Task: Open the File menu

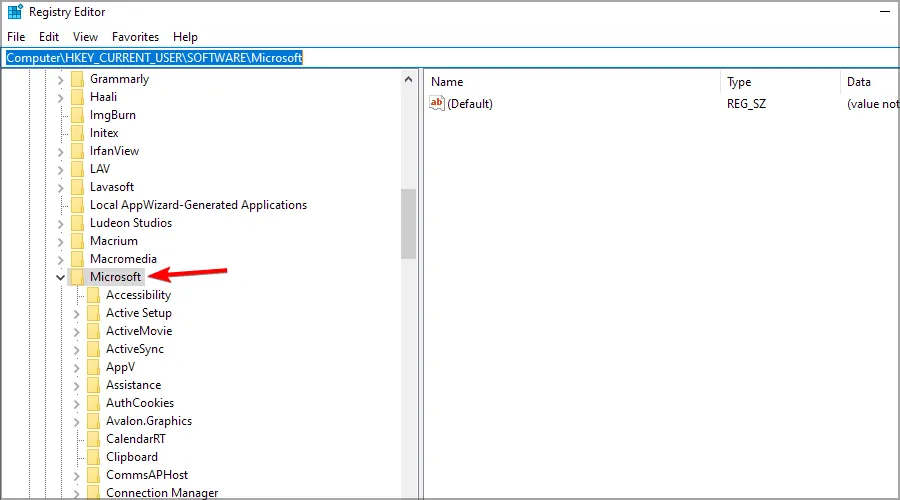Action: point(16,37)
